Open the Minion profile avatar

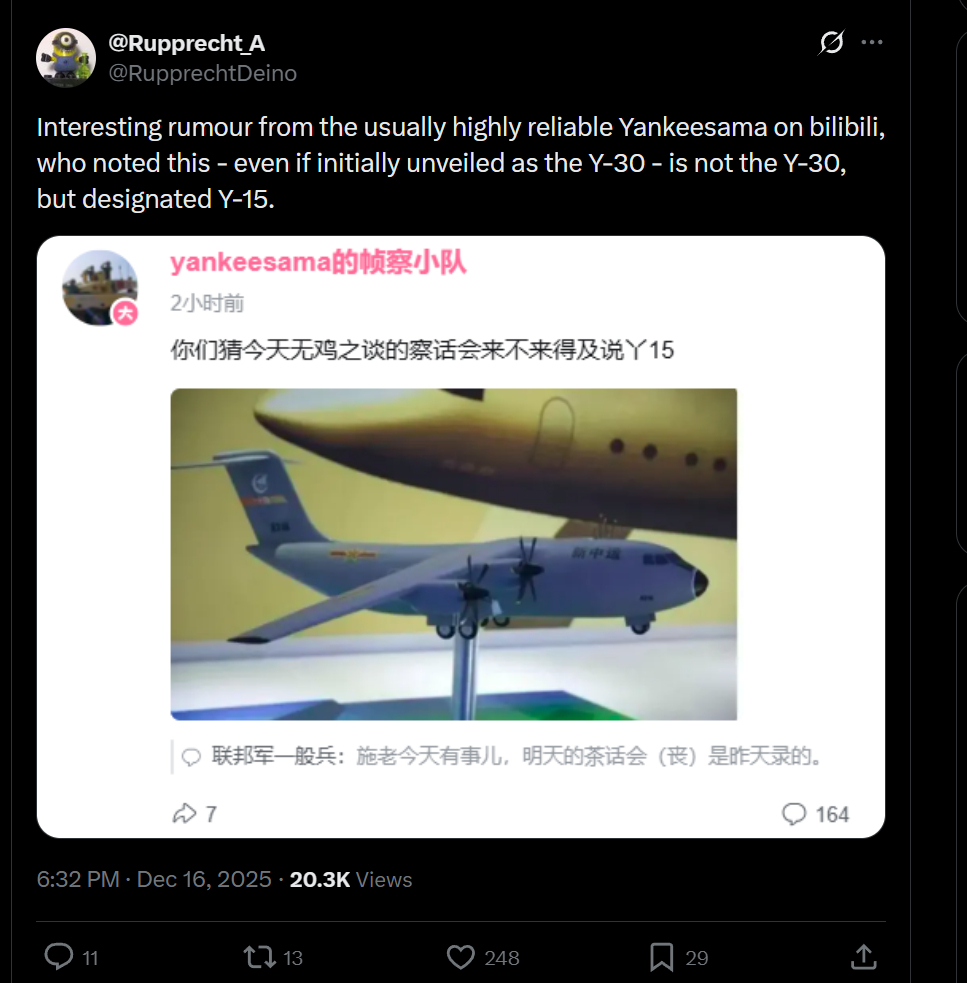66,58
